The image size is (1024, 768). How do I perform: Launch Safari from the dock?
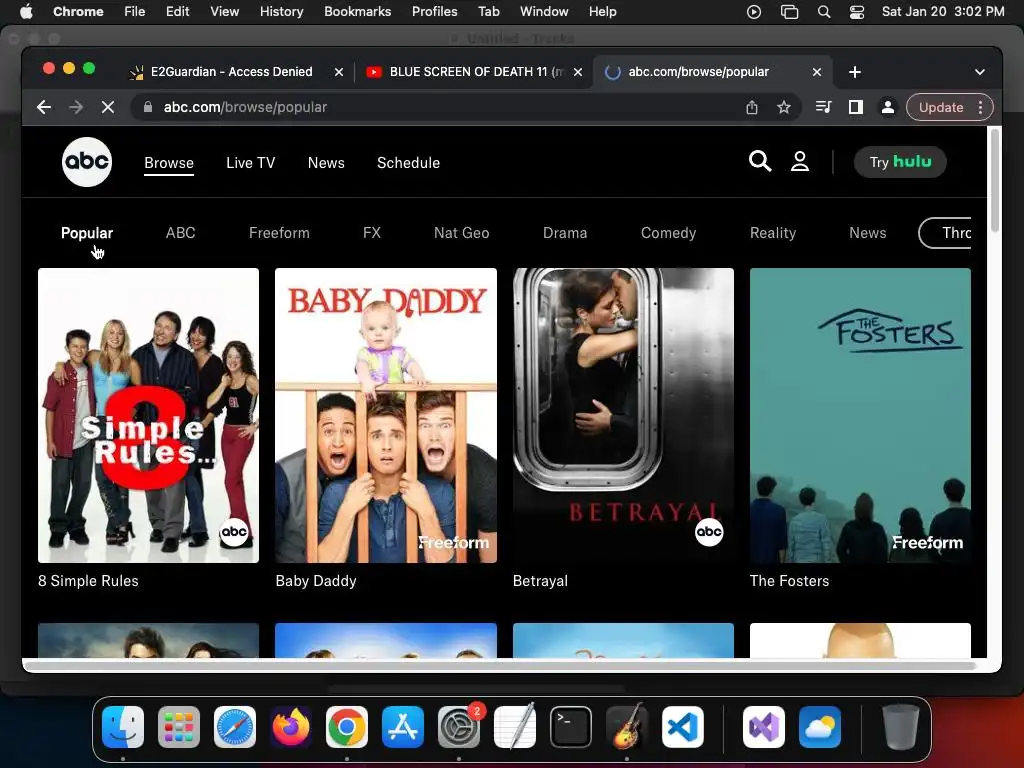point(235,727)
